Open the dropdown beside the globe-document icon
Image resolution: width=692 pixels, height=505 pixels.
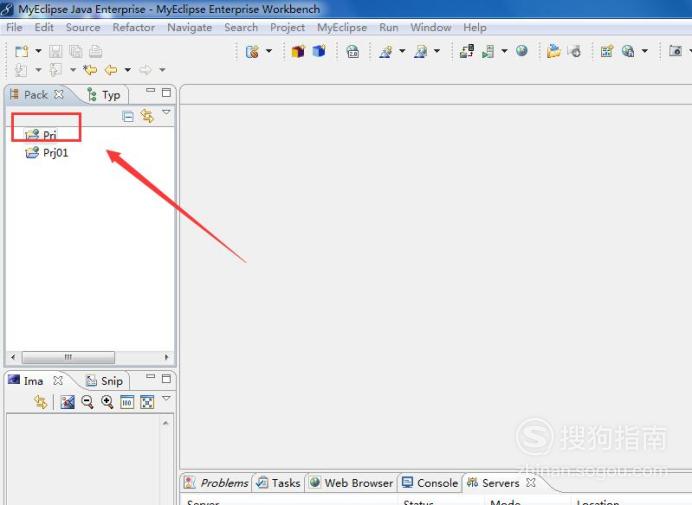click(645, 51)
